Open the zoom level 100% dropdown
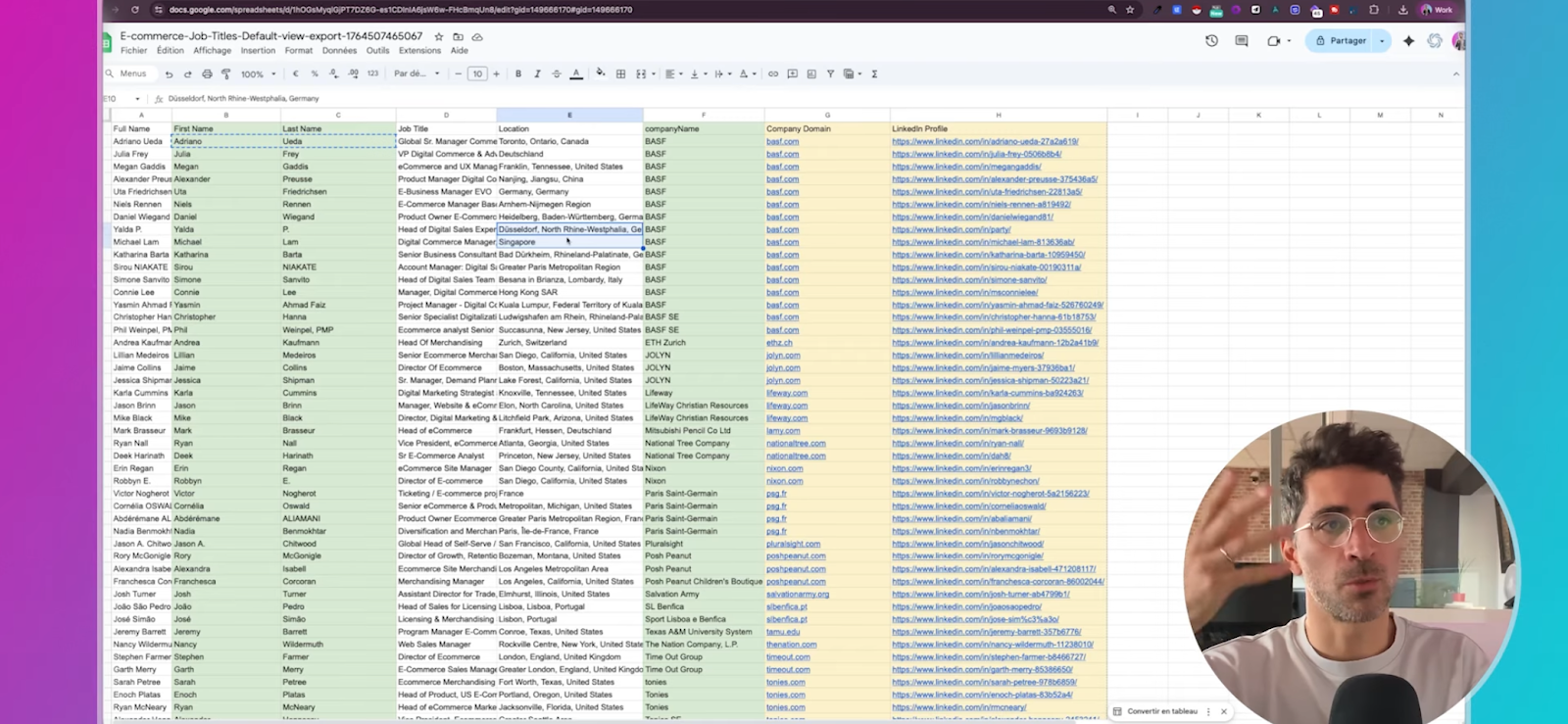The image size is (1568, 724). [x=257, y=74]
